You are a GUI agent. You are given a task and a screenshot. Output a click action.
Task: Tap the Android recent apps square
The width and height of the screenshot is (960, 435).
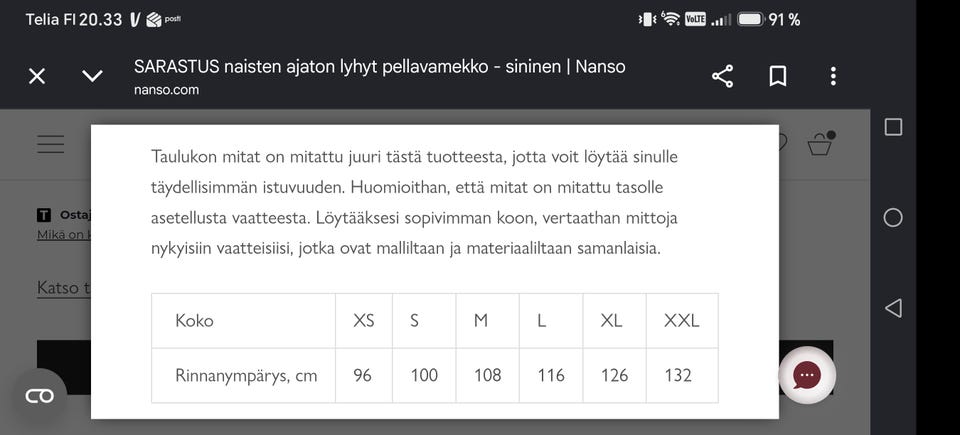click(893, 127)
